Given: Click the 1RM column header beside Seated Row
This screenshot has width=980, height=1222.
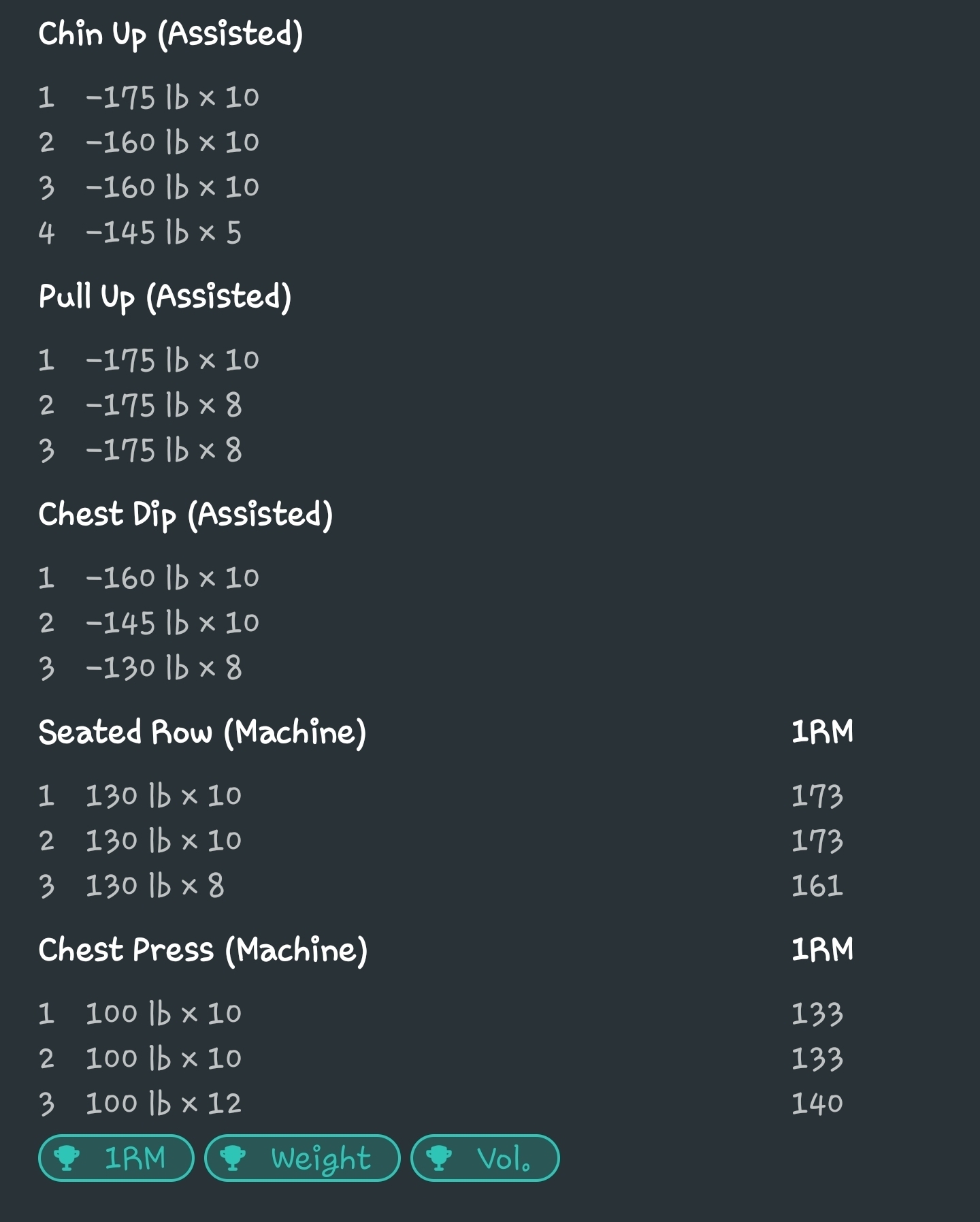Looking at the screenshot, I should point(822,733).
